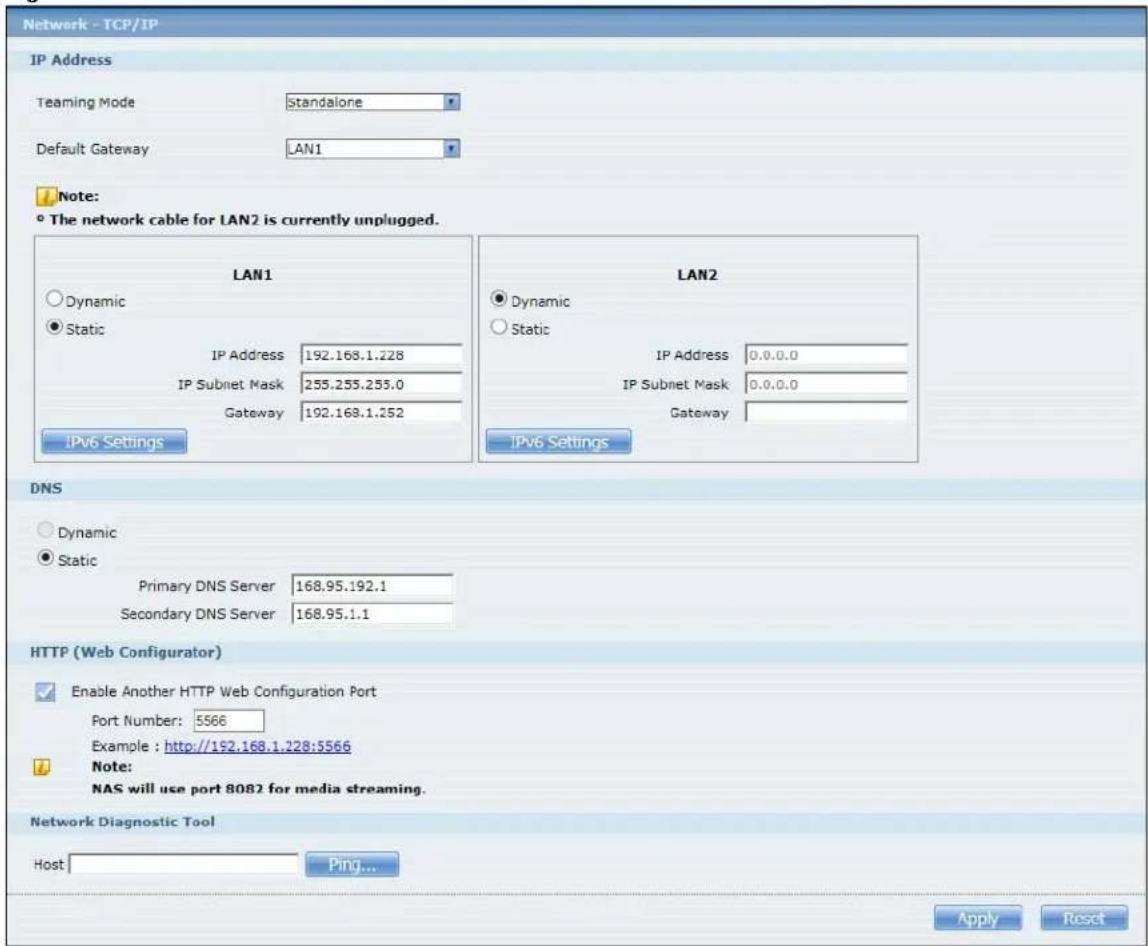Click the HTTP (Web Configurator) section header
The image size is (1148, 946).
click(125, 652)
